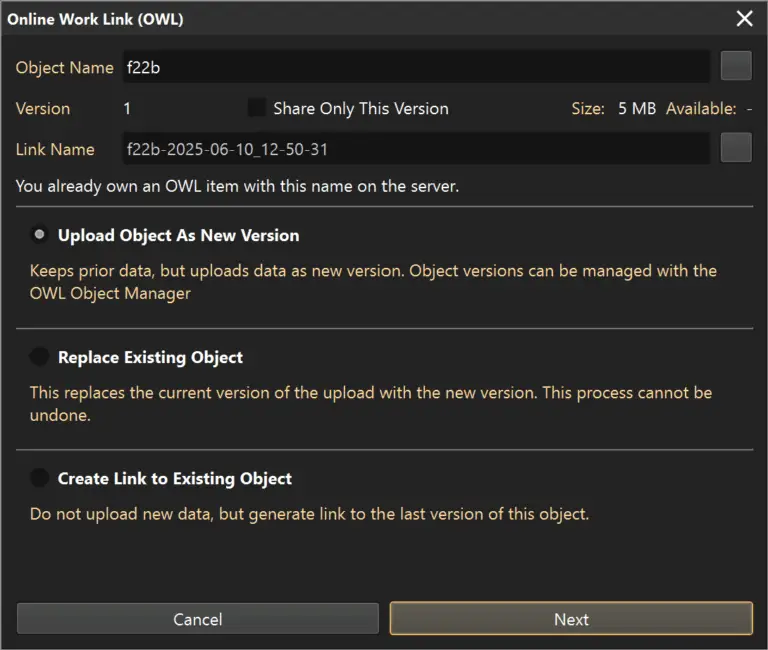The width and height of the screenshot is (768, 650).
Task: Enable the Share Only This Version checkbox
Action: point(258,108)
